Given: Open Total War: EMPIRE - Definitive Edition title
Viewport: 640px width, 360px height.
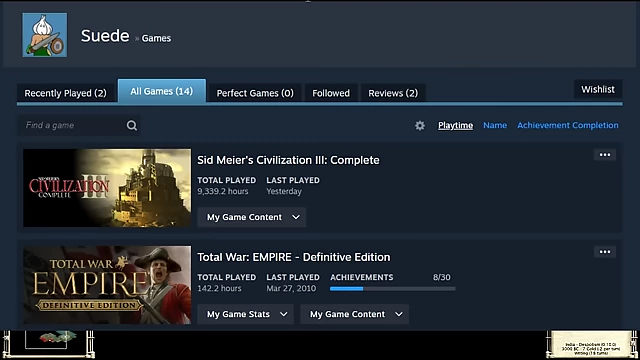Looking at the screenshot, I should [294, 257].
